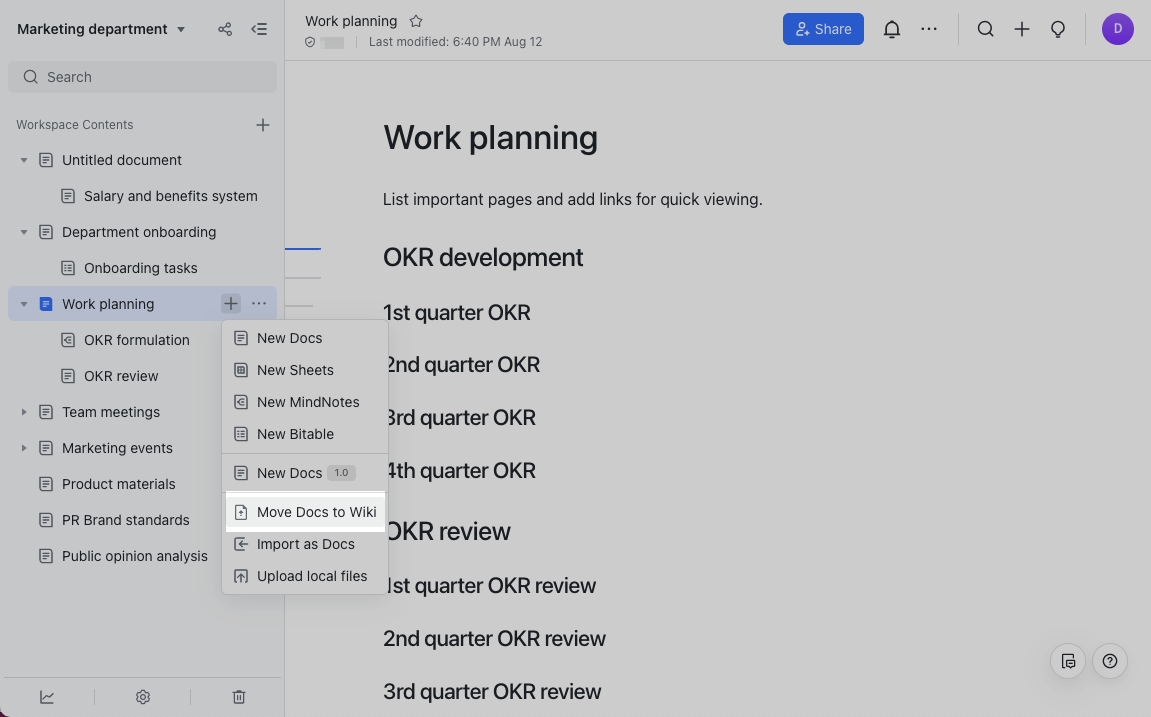Select Move Docs to Wiki menu item
The image size is (1151, 717).
[305, 512]
